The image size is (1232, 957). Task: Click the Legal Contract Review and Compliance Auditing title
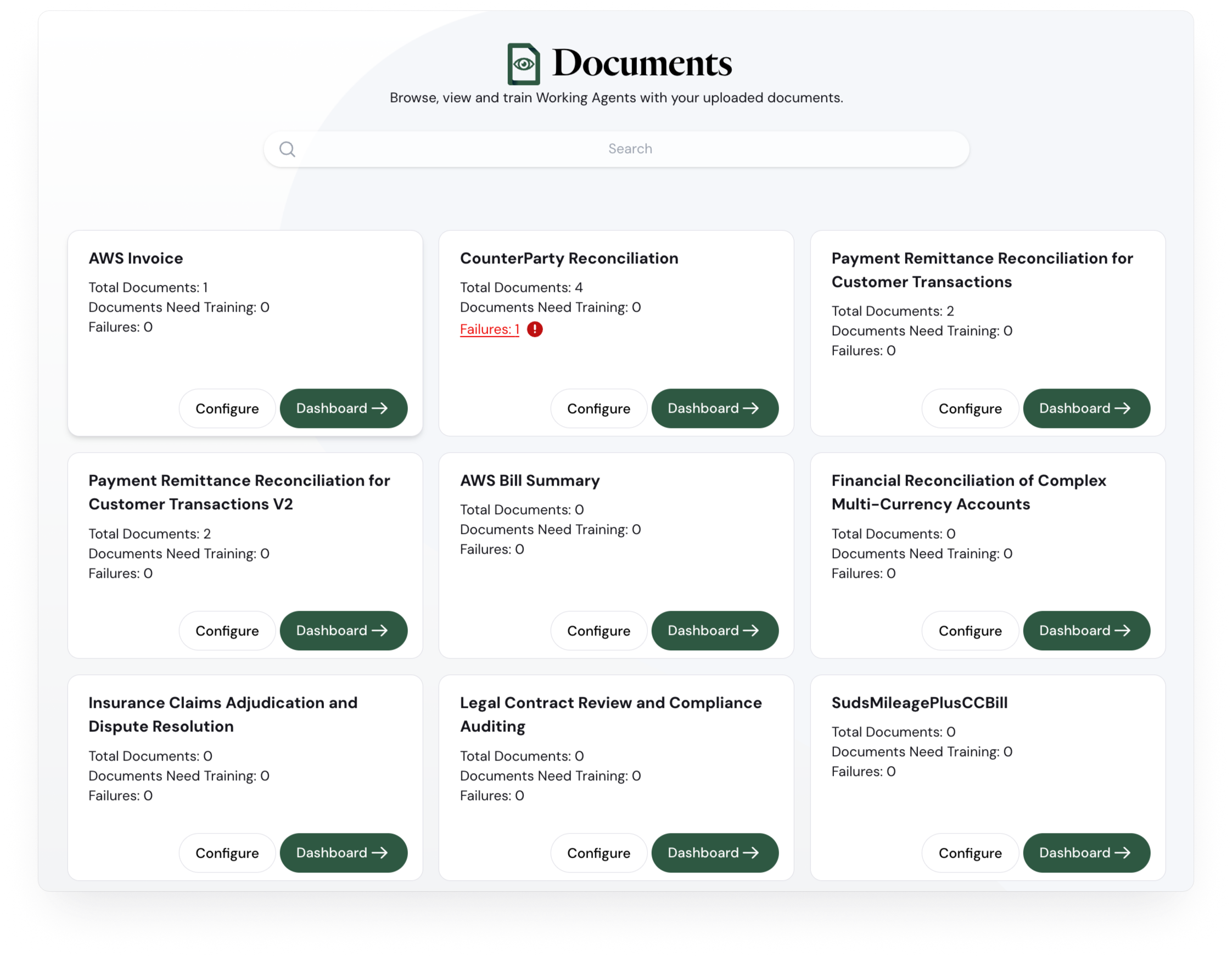click(x=611, y=714)
